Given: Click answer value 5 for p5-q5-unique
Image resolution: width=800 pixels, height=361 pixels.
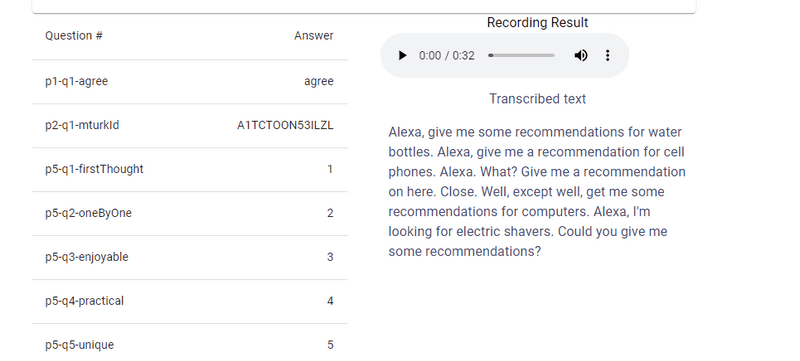Looking at the screenshot, I should point(330,345).
